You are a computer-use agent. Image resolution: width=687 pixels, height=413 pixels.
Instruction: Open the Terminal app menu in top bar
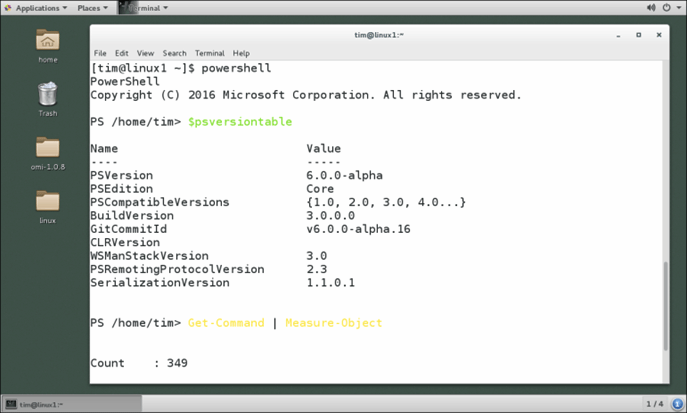[x=144, y=8]
